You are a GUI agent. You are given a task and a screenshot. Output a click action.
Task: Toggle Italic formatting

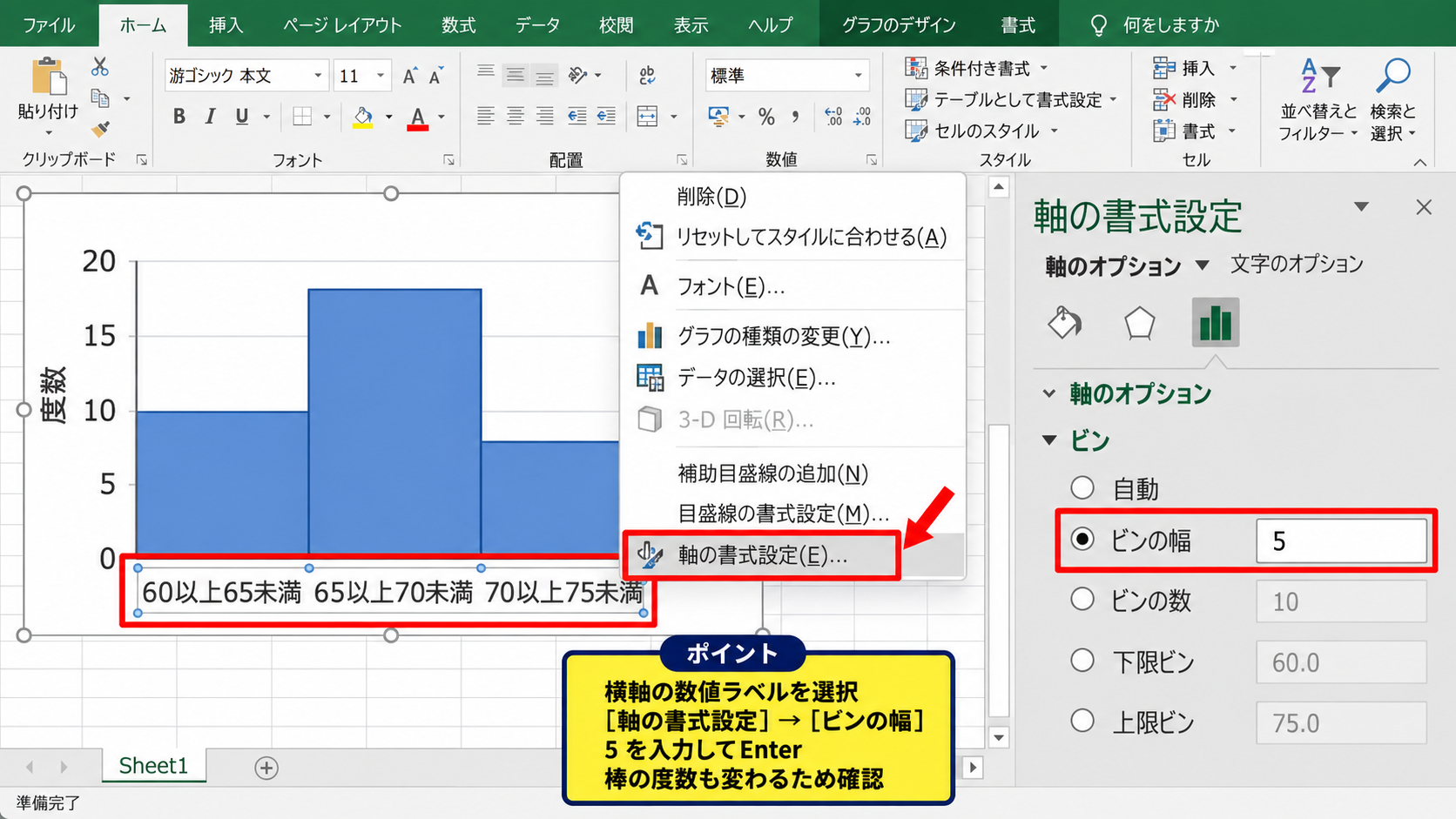pos(210,117)
